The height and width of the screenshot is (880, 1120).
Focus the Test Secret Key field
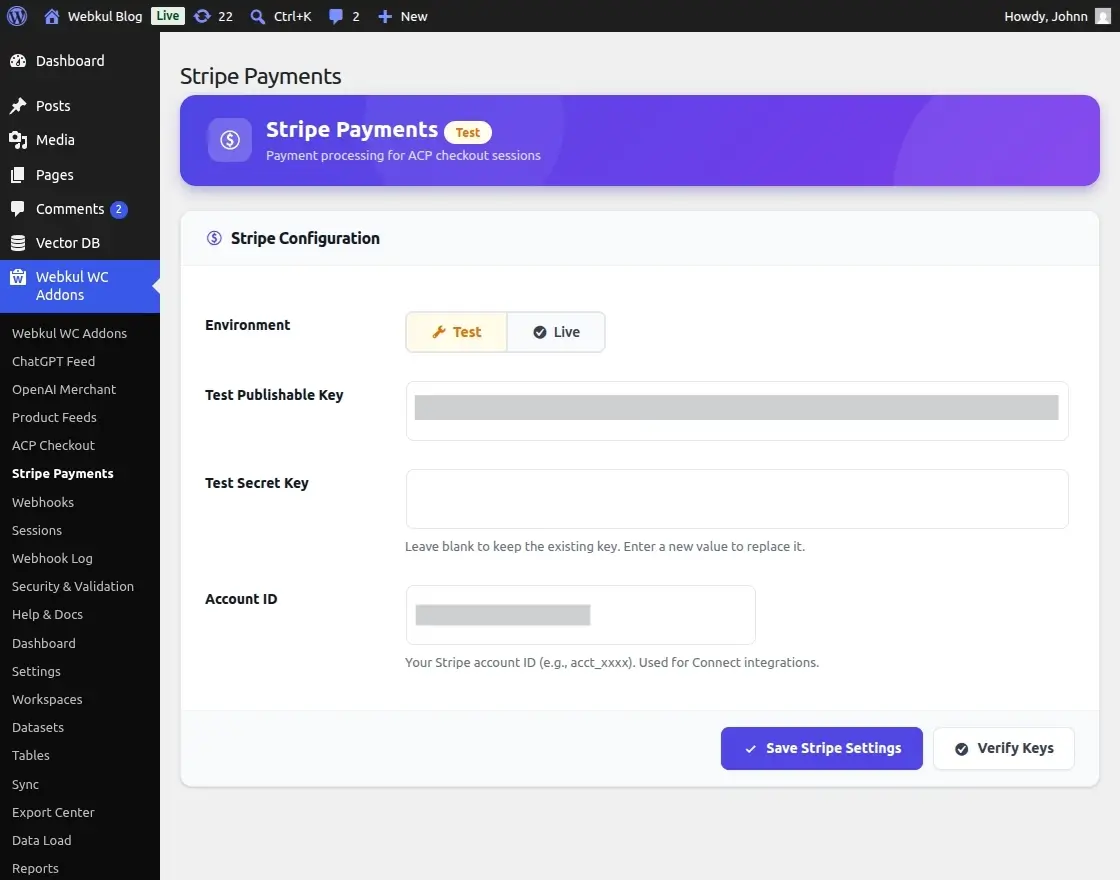click(x=737, y=499)
